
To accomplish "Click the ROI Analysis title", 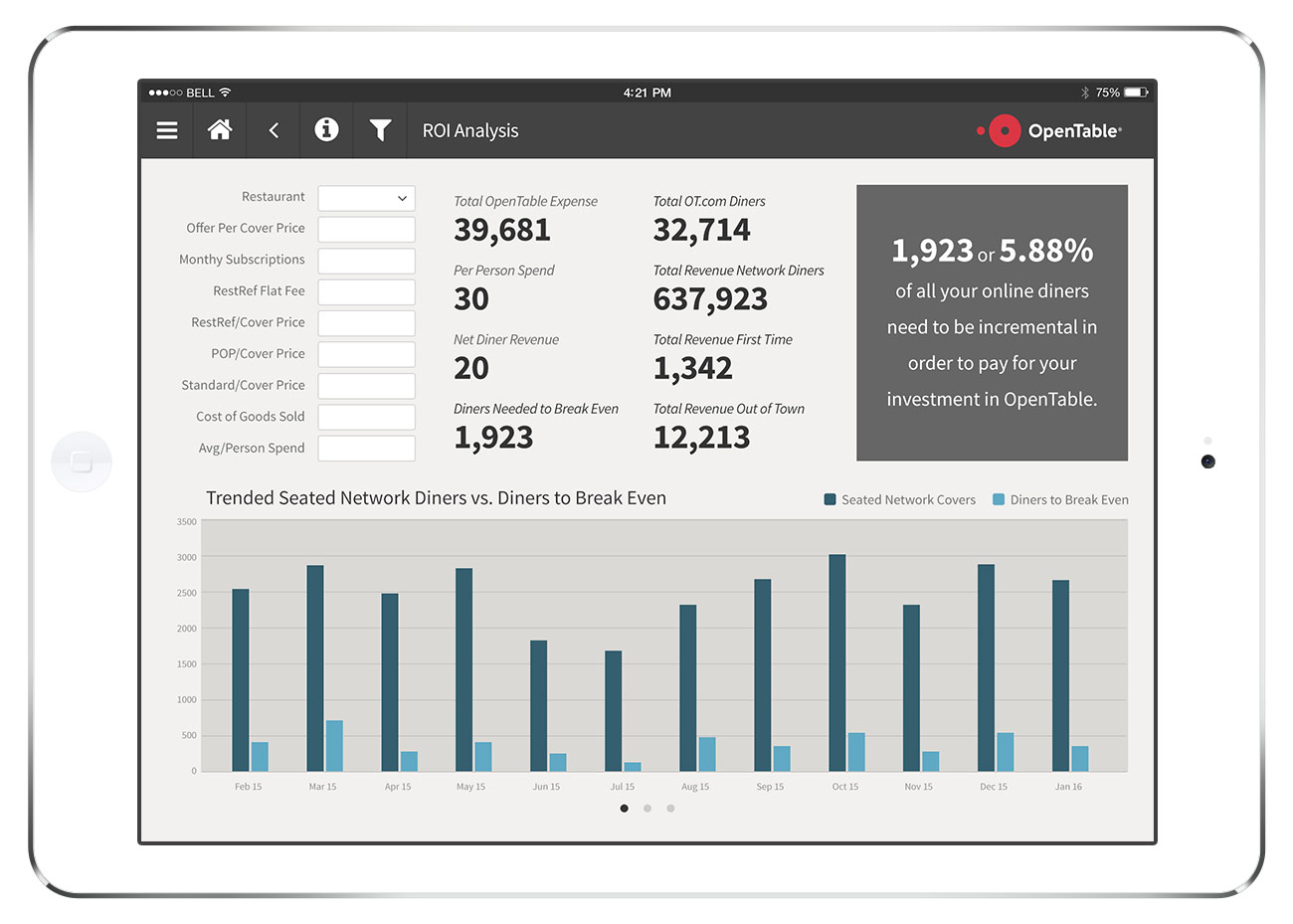I will (x=470, y=130).
